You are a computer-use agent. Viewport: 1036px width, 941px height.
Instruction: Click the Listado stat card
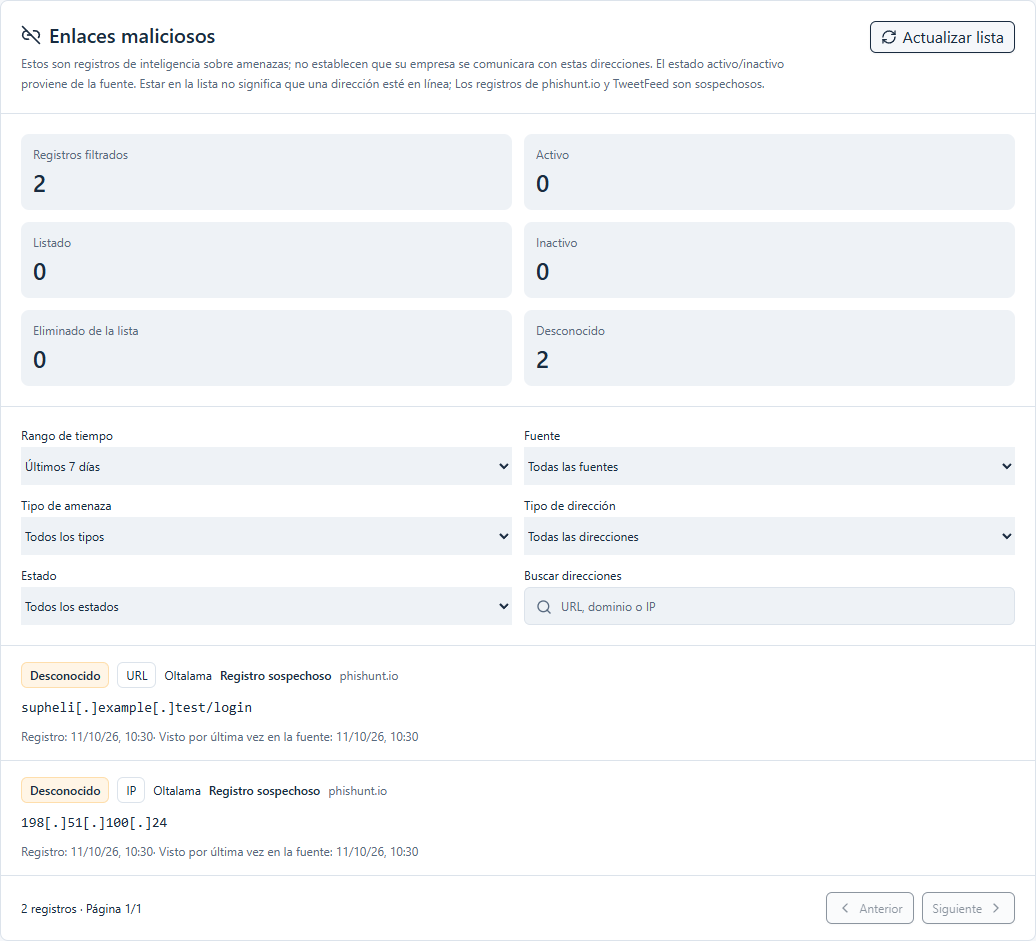[x=266, y=260]
